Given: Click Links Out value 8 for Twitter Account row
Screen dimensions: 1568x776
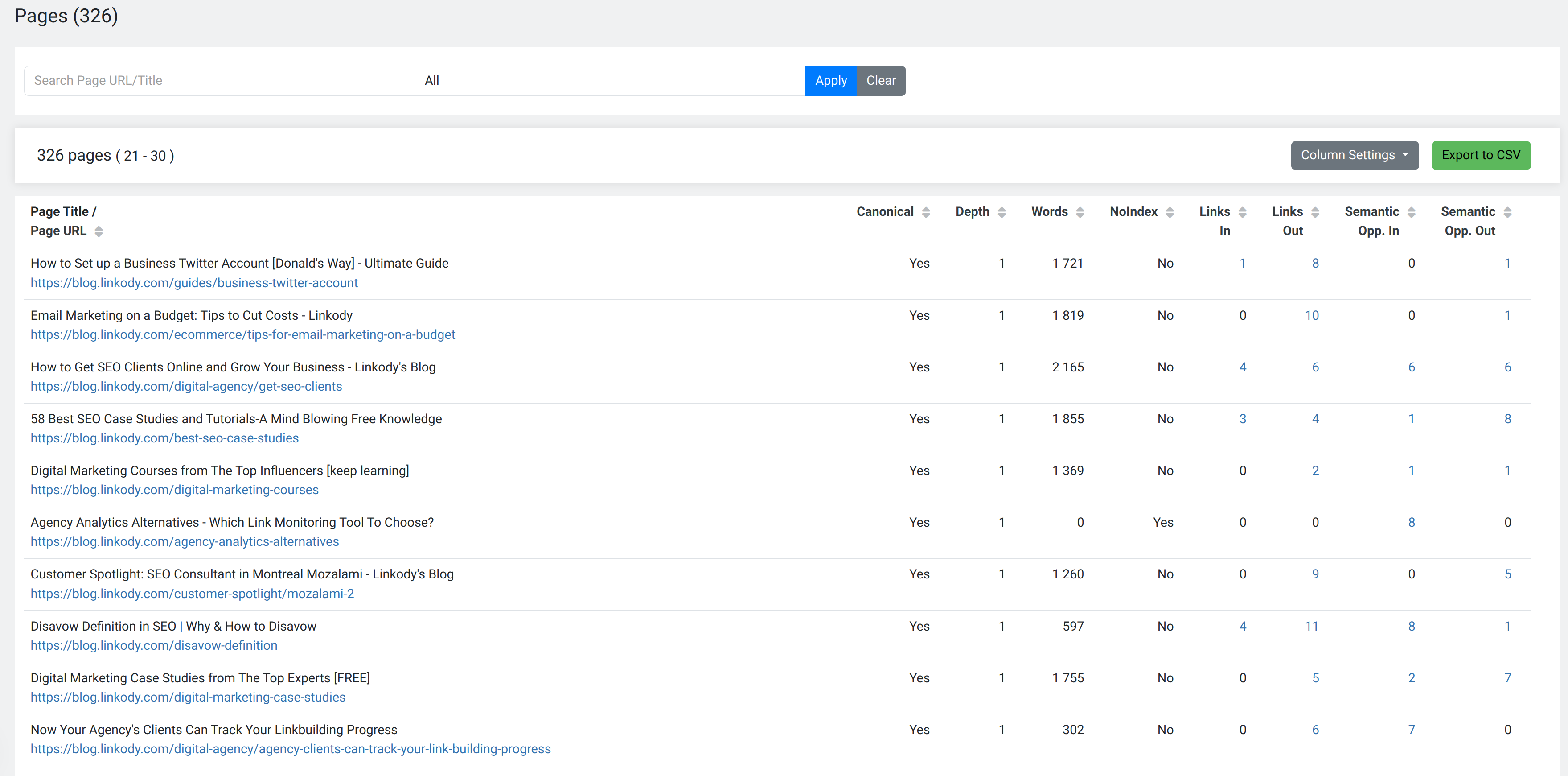Looking at the screenshot, I should [1315, 263].
